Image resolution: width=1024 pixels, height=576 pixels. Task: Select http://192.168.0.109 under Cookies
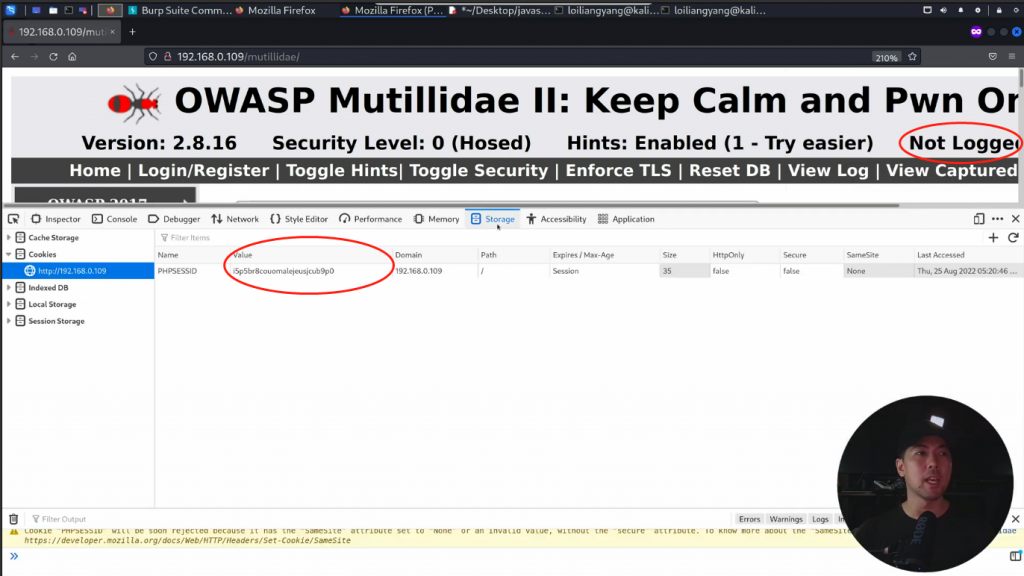click(78, 271)
